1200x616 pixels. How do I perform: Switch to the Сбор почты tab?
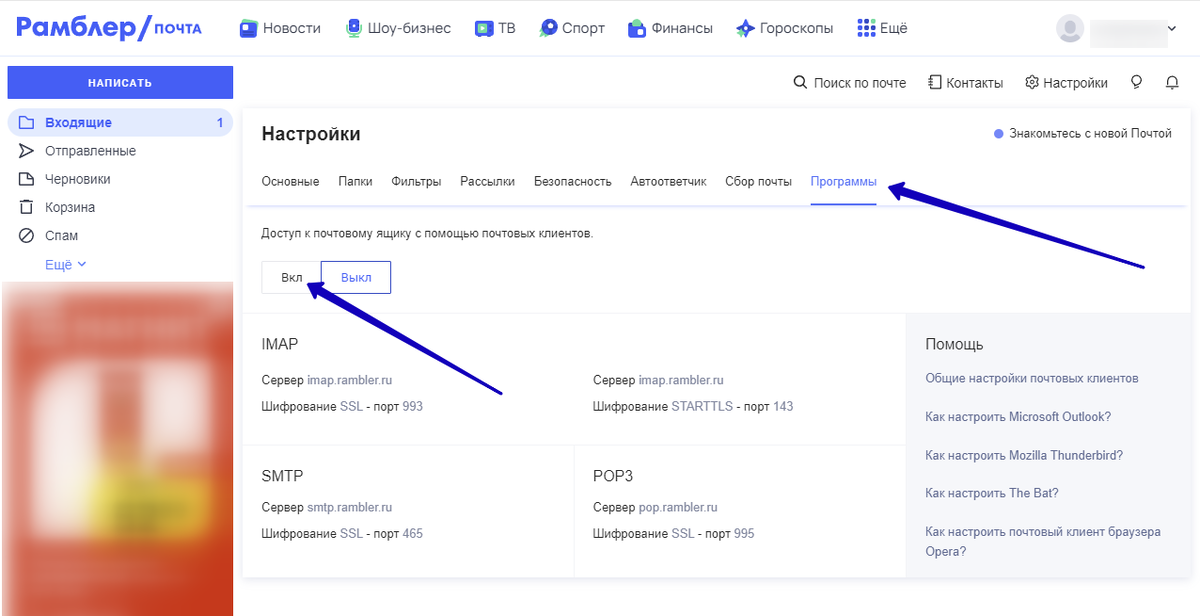point(758,182)
